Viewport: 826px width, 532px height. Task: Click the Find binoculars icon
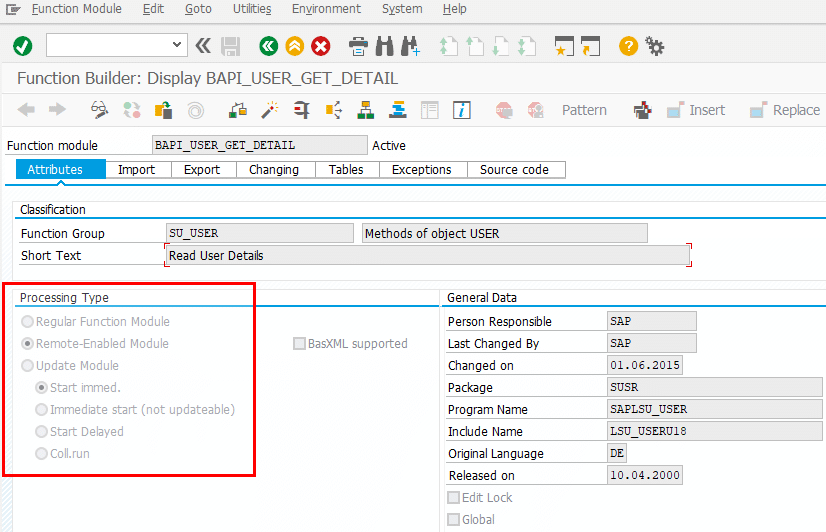pyautogui.click(x=385, y=46)
